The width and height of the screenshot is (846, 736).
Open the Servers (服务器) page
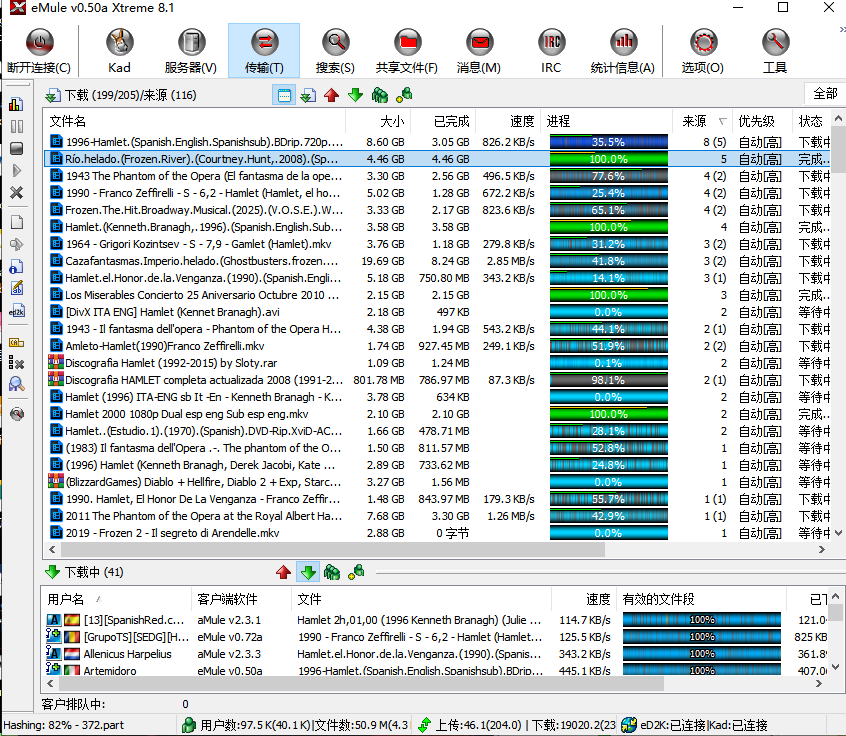coord(191,51)
